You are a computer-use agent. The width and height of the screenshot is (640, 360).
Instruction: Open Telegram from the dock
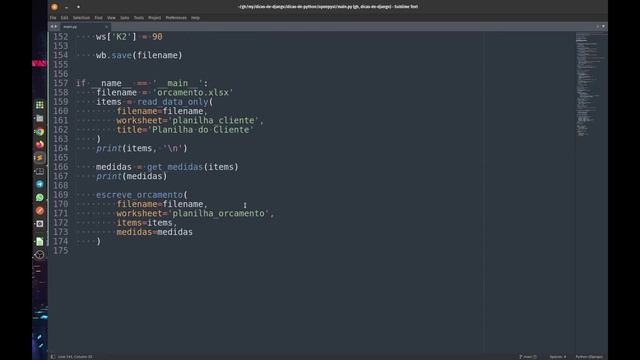(x=40, y=184)
